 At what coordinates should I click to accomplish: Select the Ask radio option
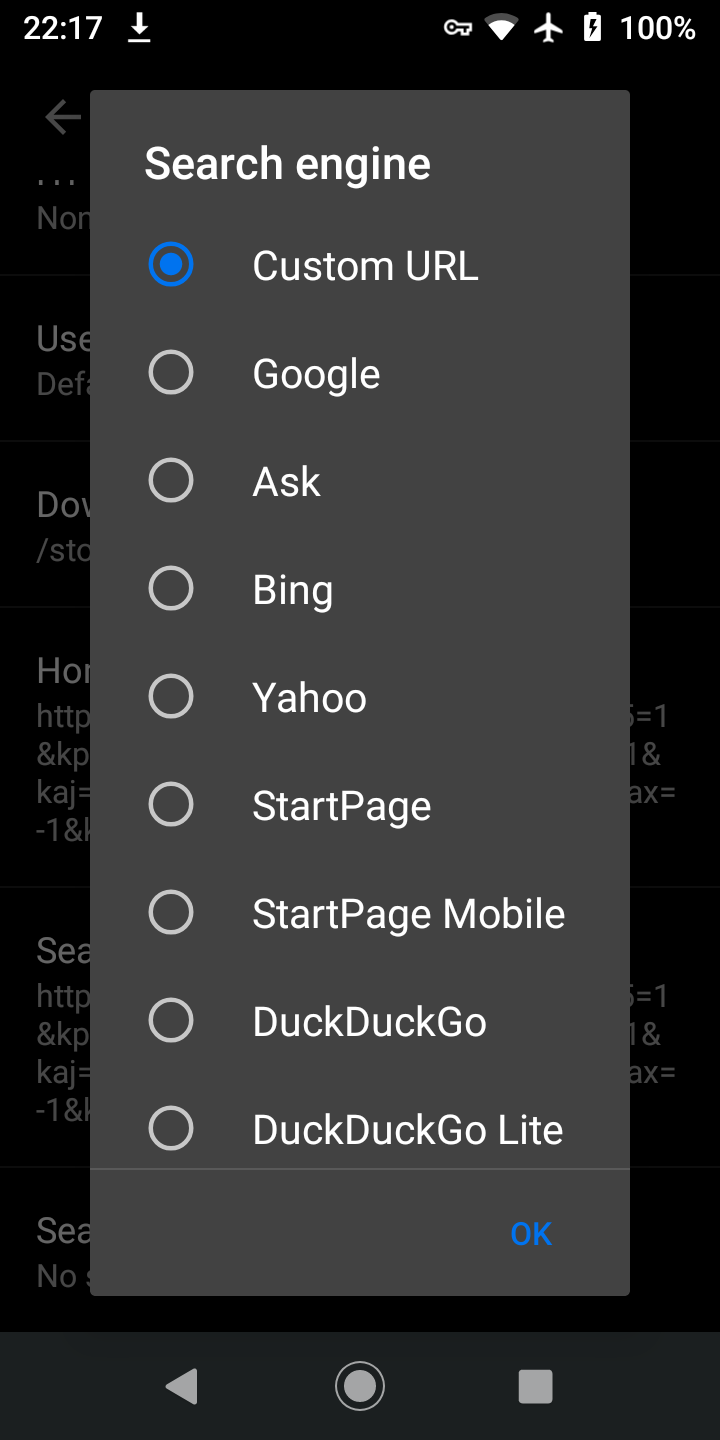(171, 481)
